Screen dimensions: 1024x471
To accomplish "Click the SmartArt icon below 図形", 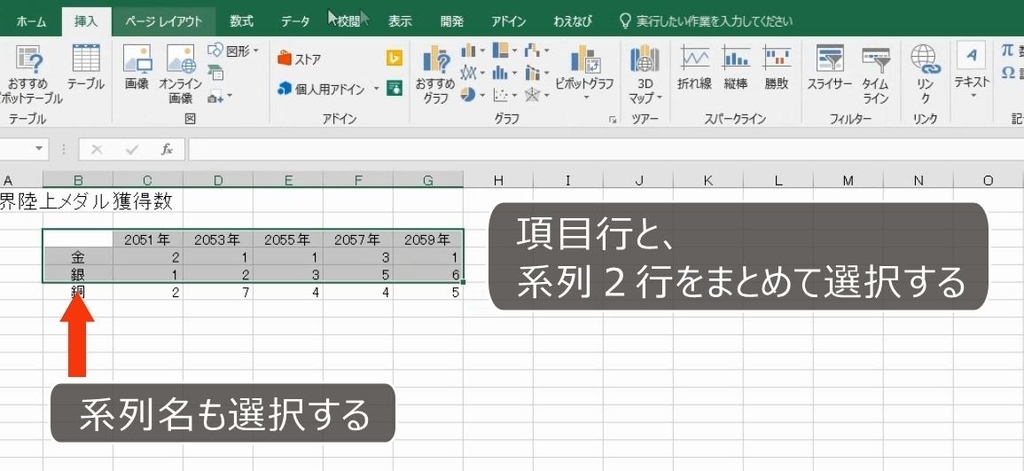I will point(216,72).
